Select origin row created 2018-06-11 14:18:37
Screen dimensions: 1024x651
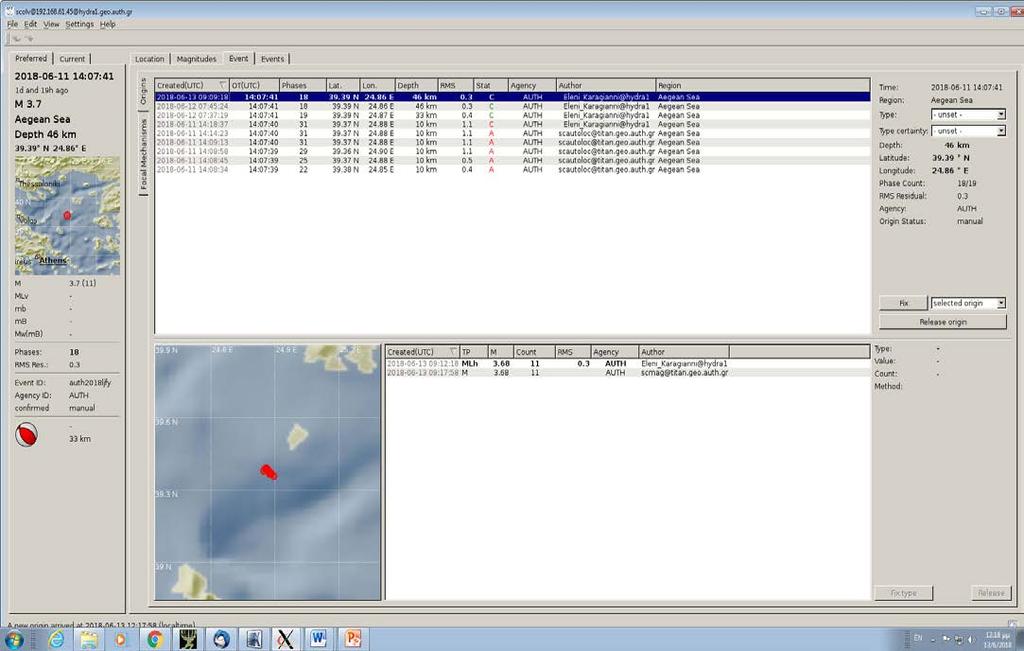(513, 125)
